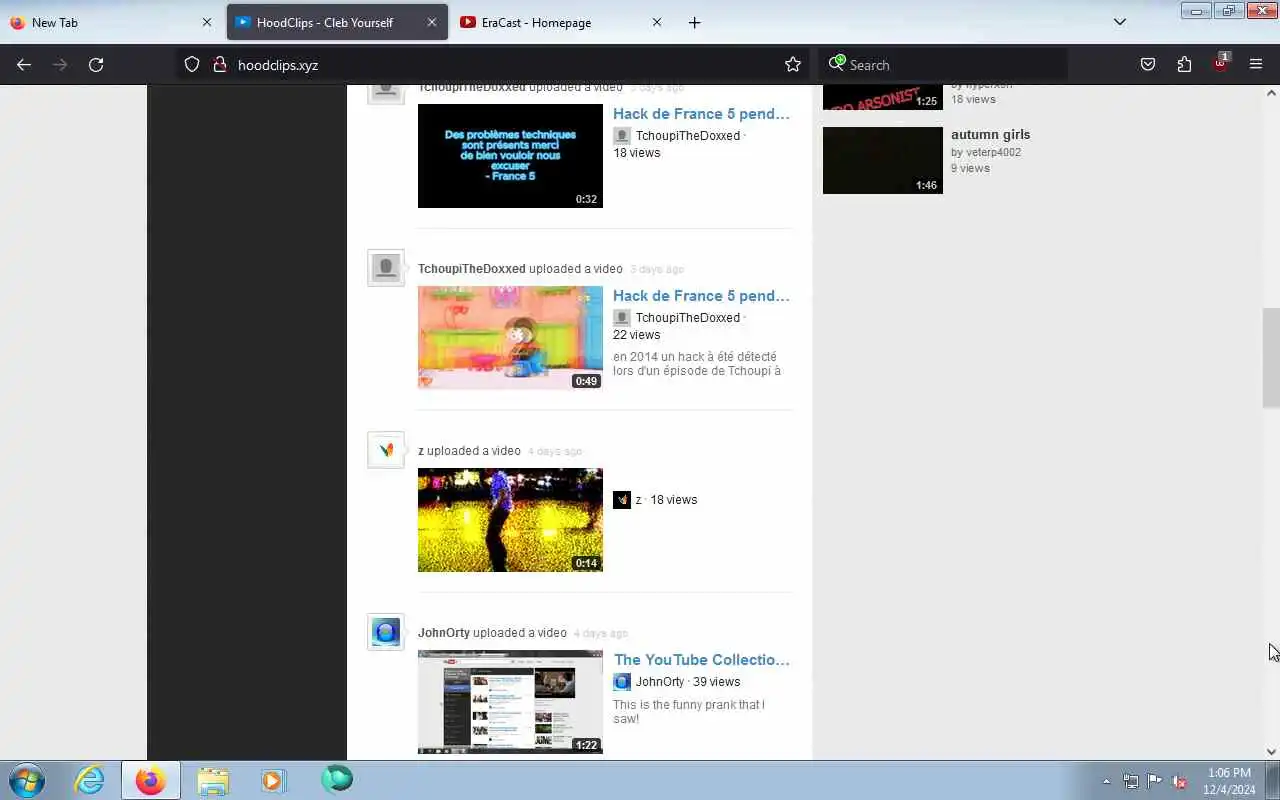Close the New Tab tab

207,22
